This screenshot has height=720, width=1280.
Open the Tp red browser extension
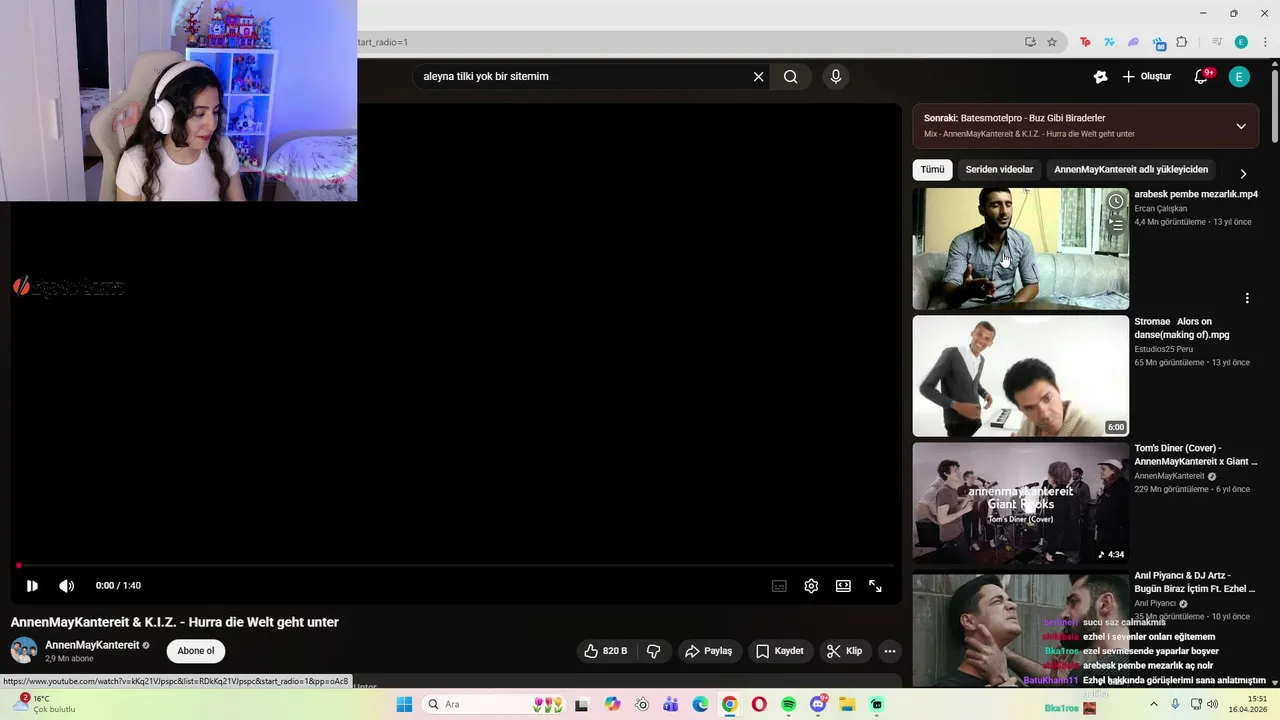coord(1085,42)
